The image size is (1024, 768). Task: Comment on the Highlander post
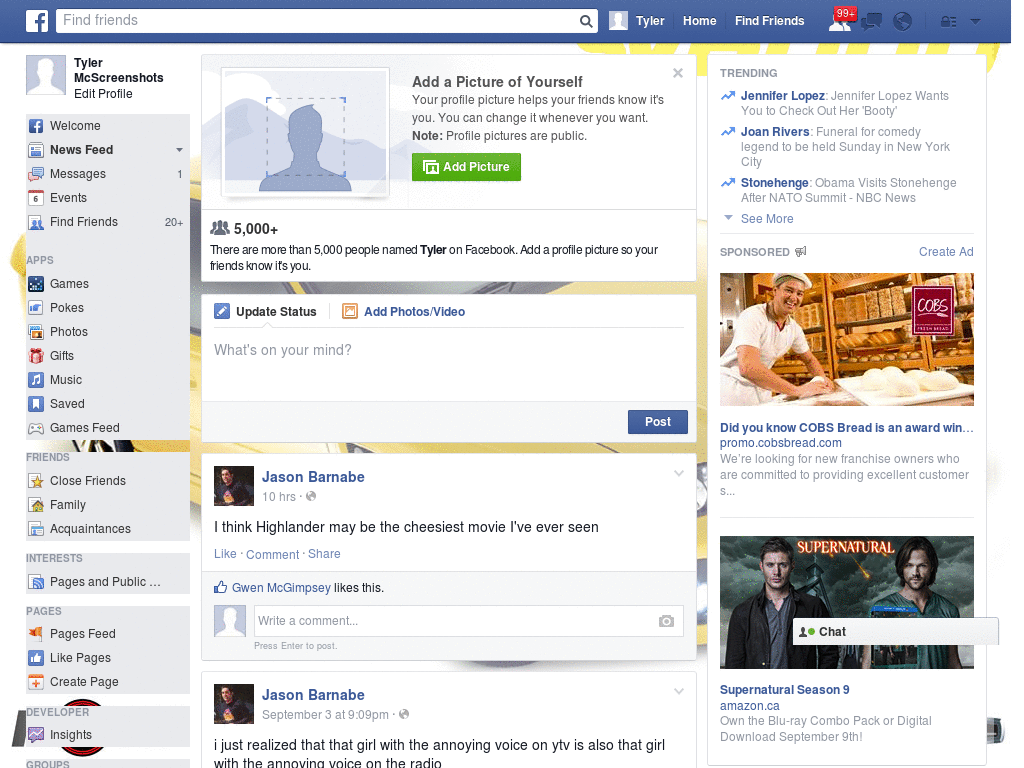(x=272, y=554)
